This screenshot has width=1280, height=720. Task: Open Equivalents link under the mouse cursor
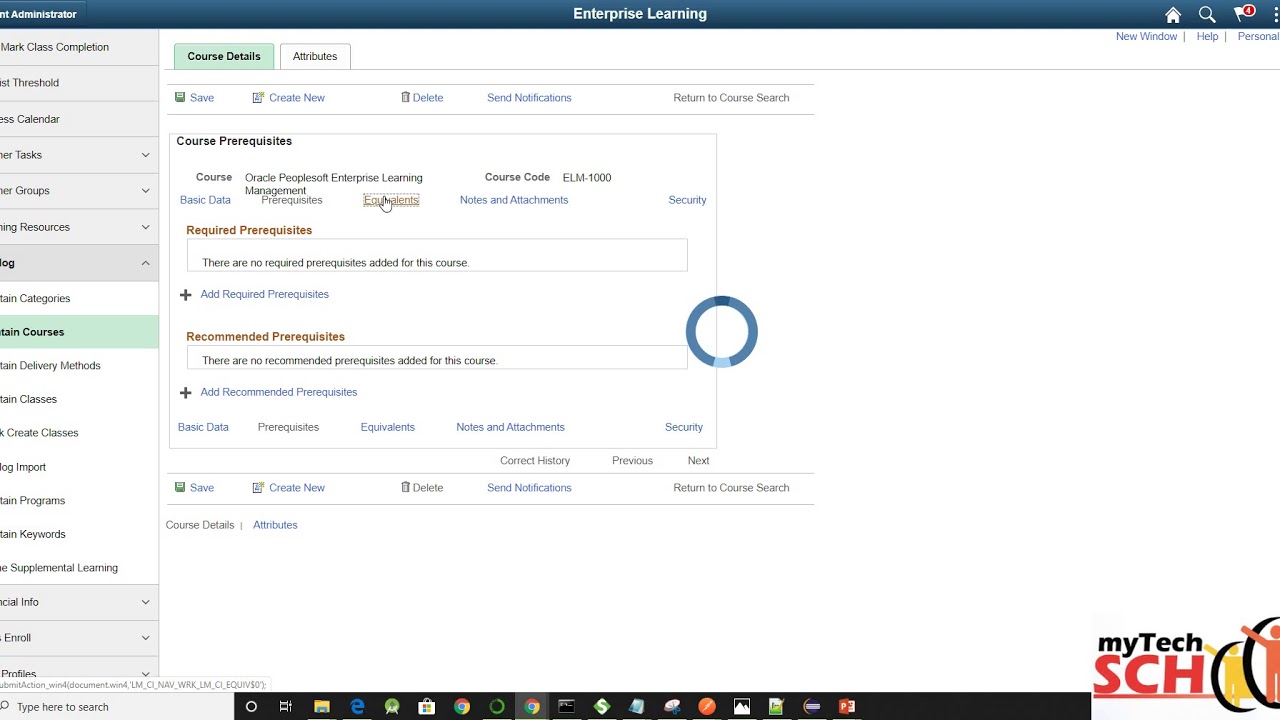coord(391,200)
